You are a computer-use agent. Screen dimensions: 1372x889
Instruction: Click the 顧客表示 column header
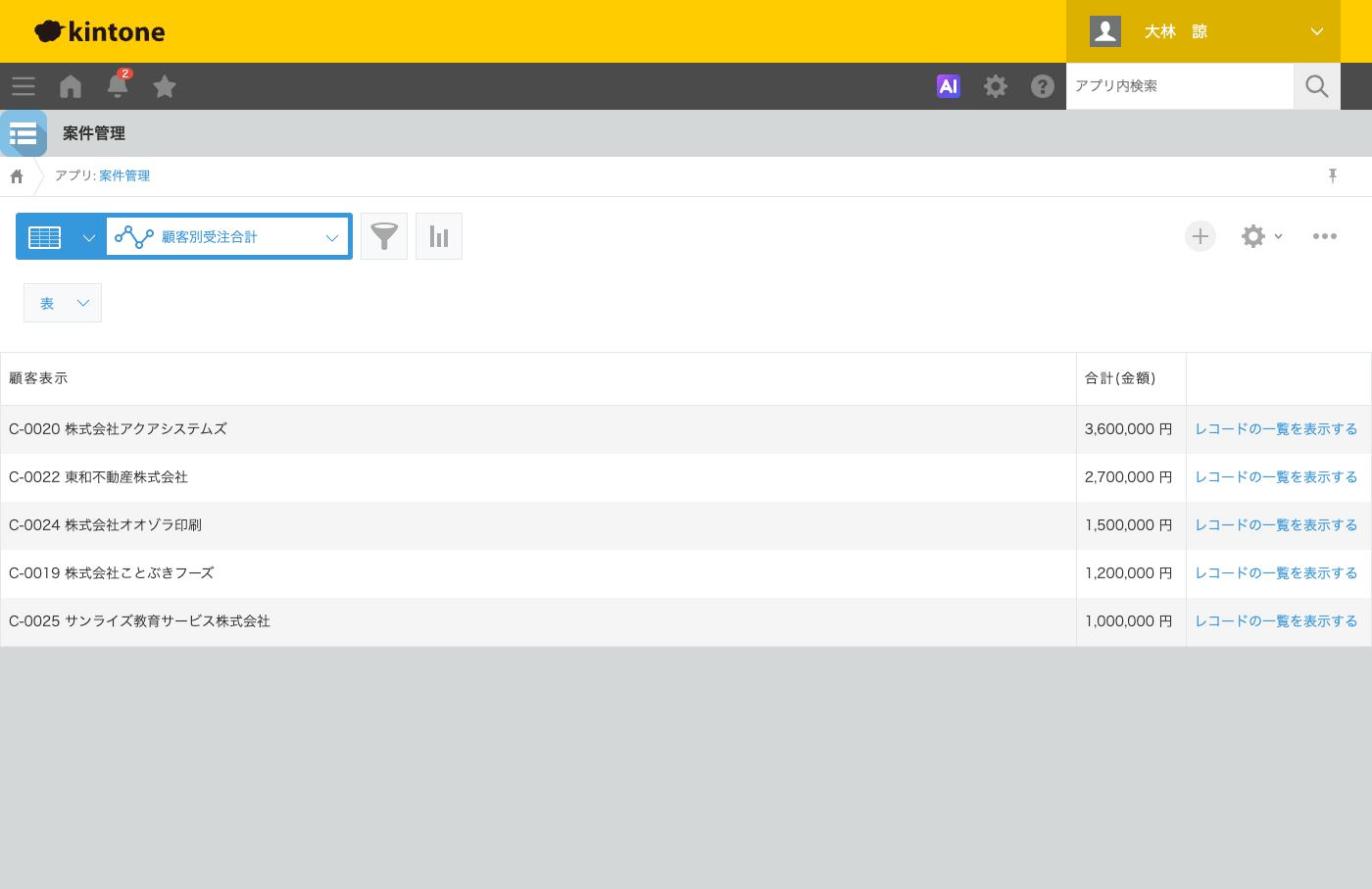coord(538,378)
